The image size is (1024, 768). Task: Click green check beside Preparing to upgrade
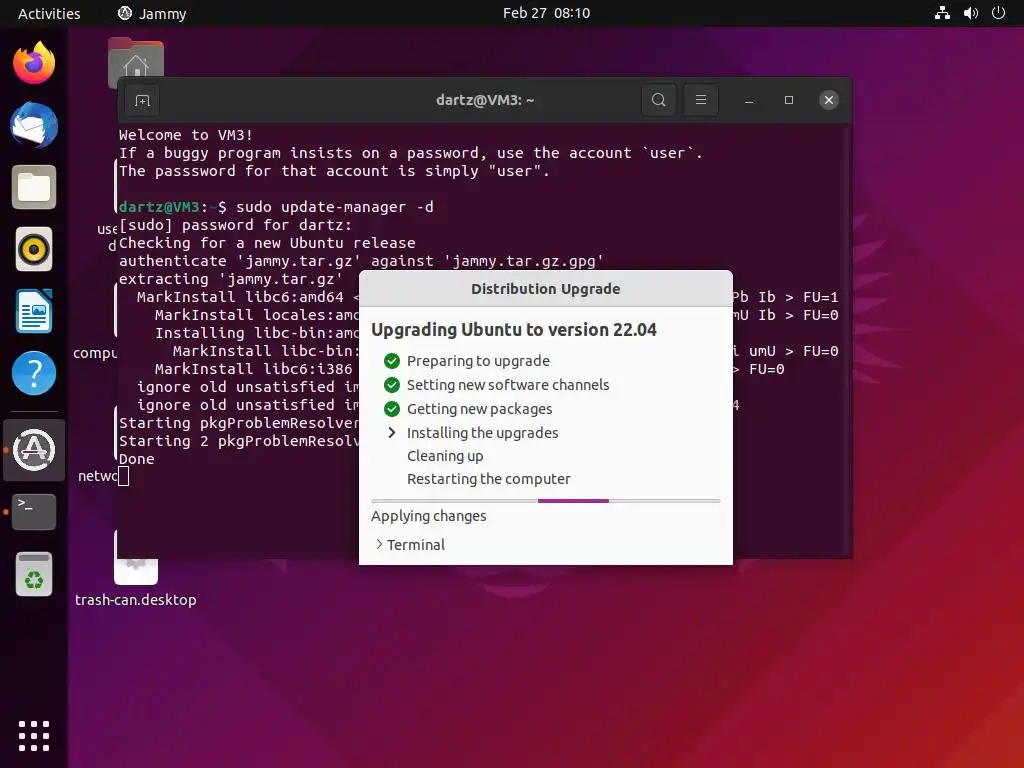392,360
